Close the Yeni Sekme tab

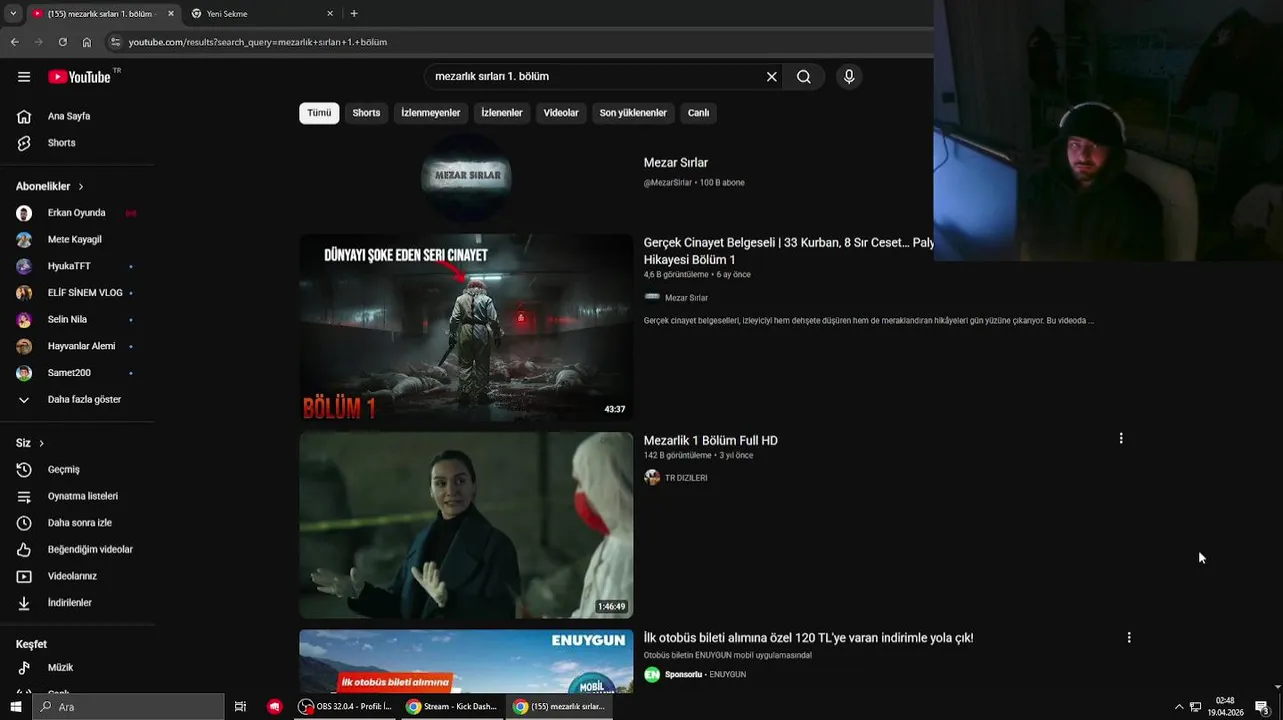click(x=330, y=14)
